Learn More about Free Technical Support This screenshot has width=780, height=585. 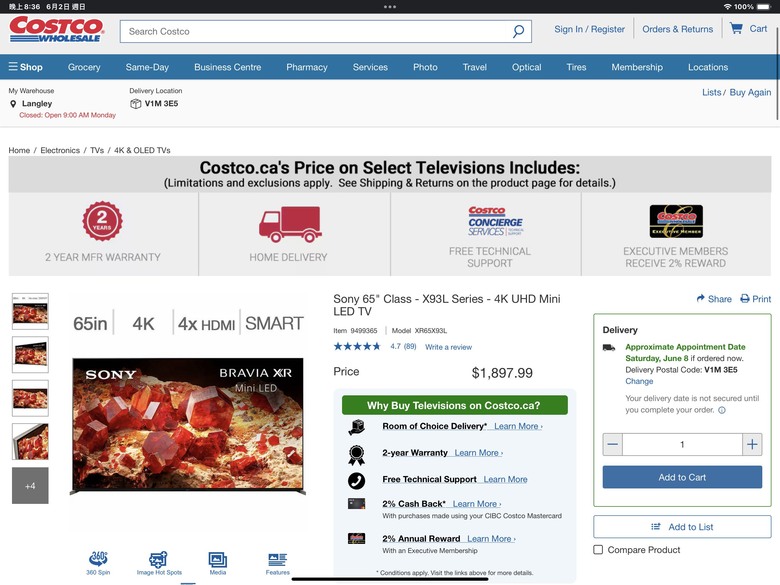pos(505,479)
